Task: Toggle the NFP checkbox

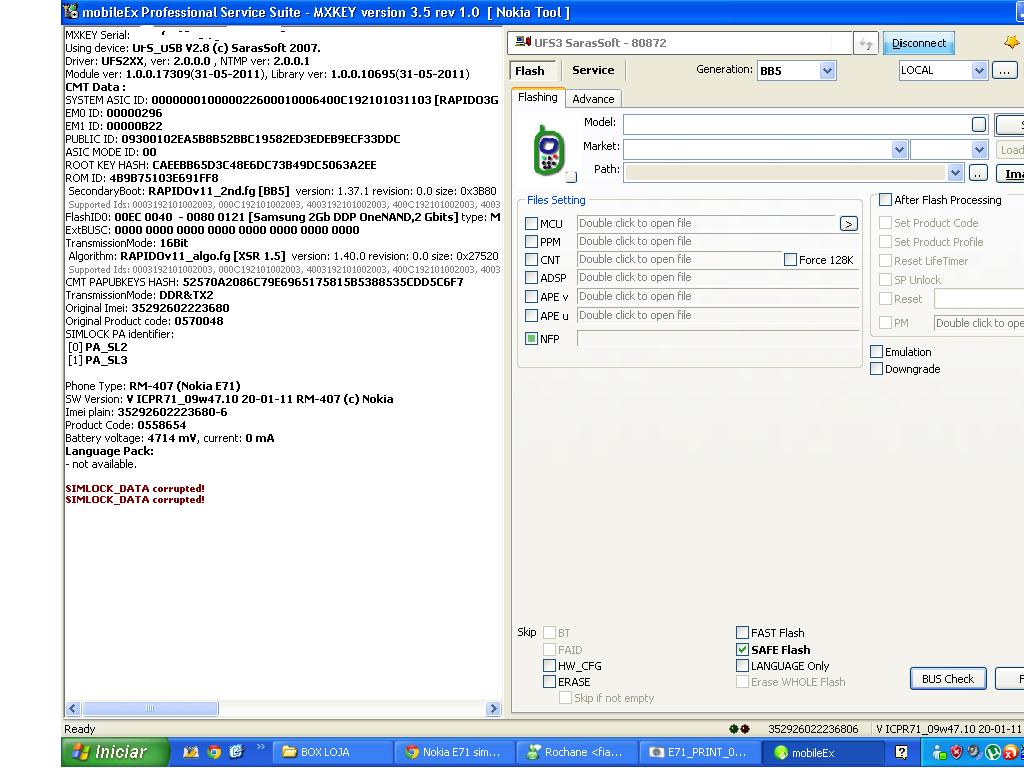Action: click(532, 339)
